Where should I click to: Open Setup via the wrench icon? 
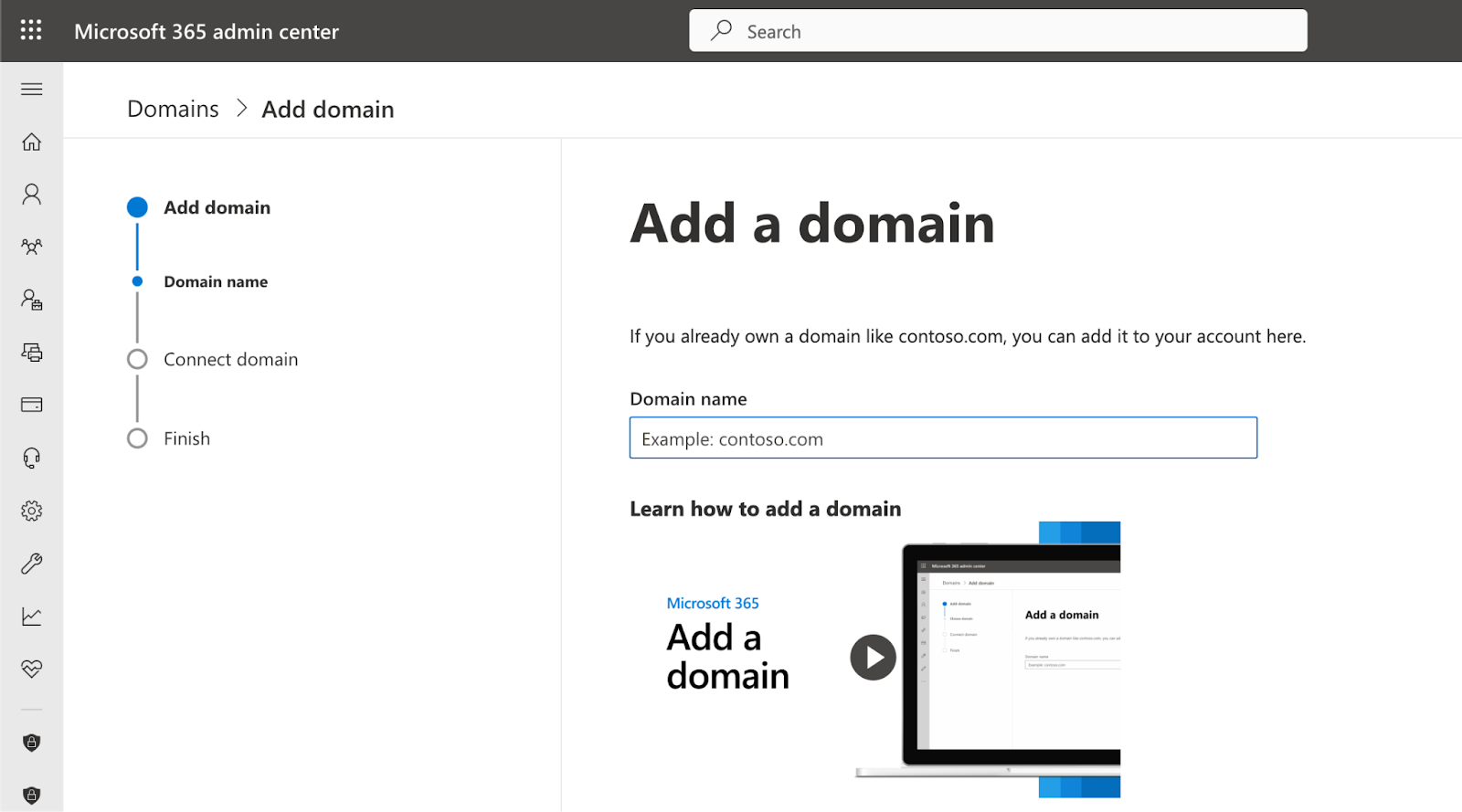tap(32, 564)
